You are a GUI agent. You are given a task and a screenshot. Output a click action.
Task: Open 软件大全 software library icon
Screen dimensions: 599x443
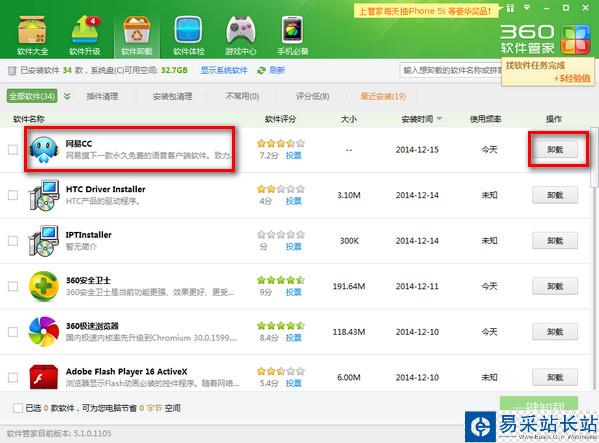[32, 36]
